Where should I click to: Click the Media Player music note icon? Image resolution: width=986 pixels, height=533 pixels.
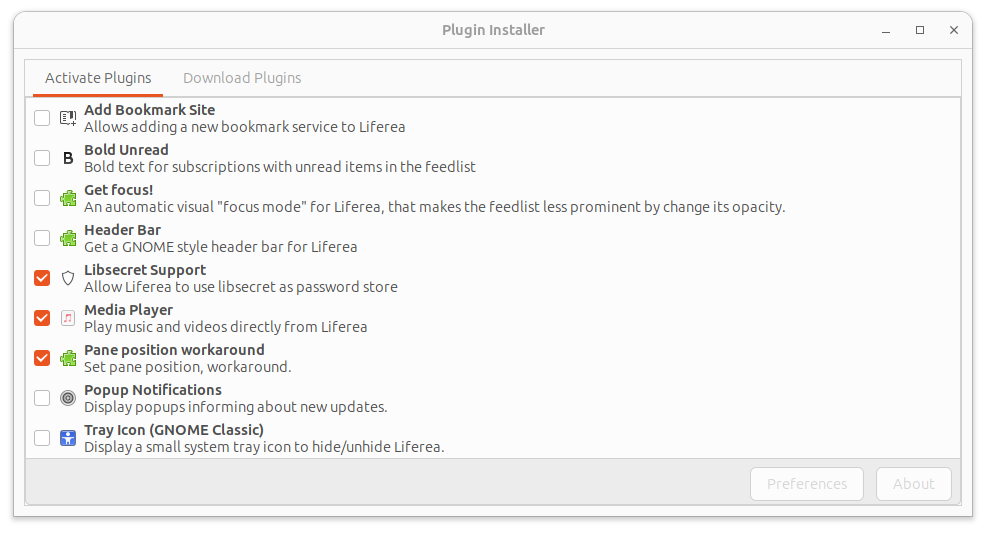[x=68, y=318]
